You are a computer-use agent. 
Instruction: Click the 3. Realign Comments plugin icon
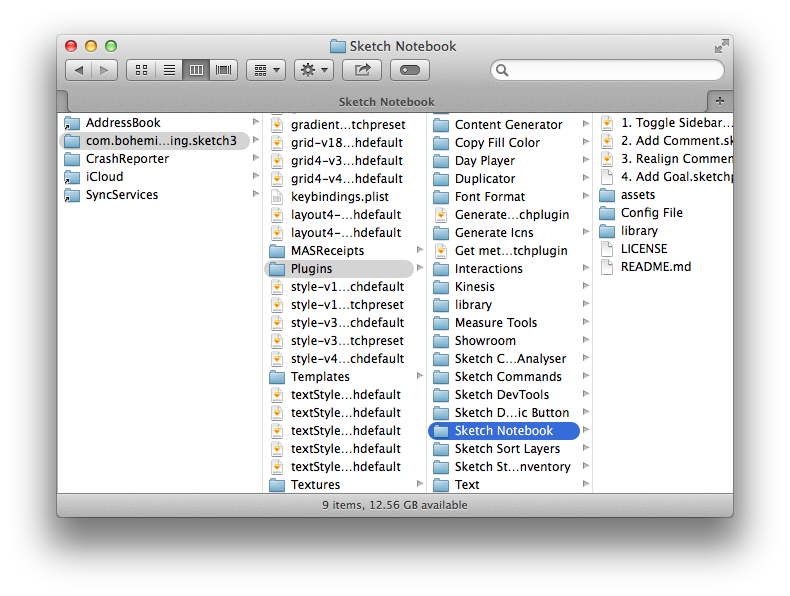point(607,159)
